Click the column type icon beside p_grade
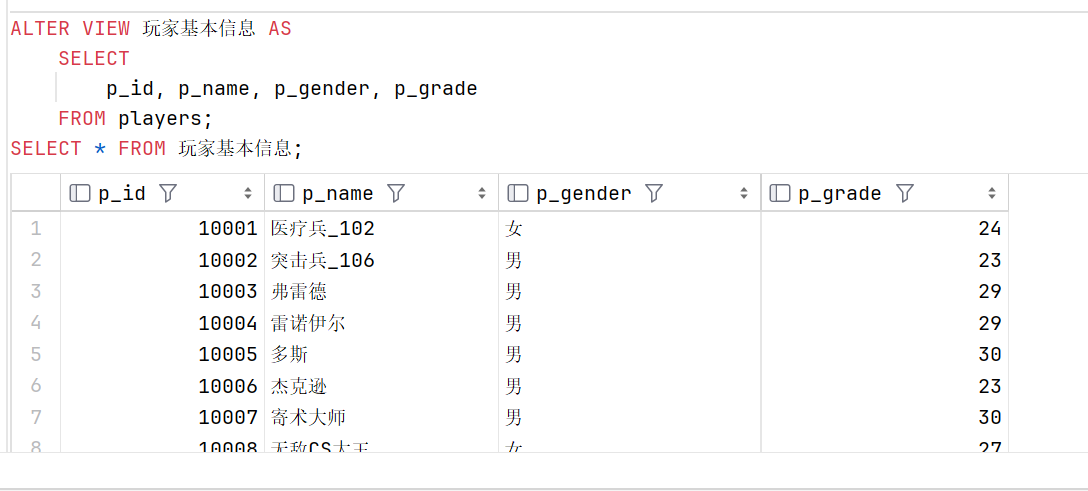 point(781,193)
